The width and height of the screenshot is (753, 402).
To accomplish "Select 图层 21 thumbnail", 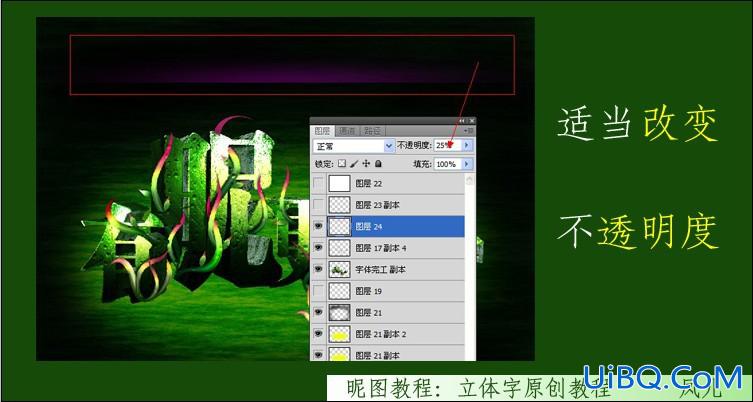I will (339, 312).
